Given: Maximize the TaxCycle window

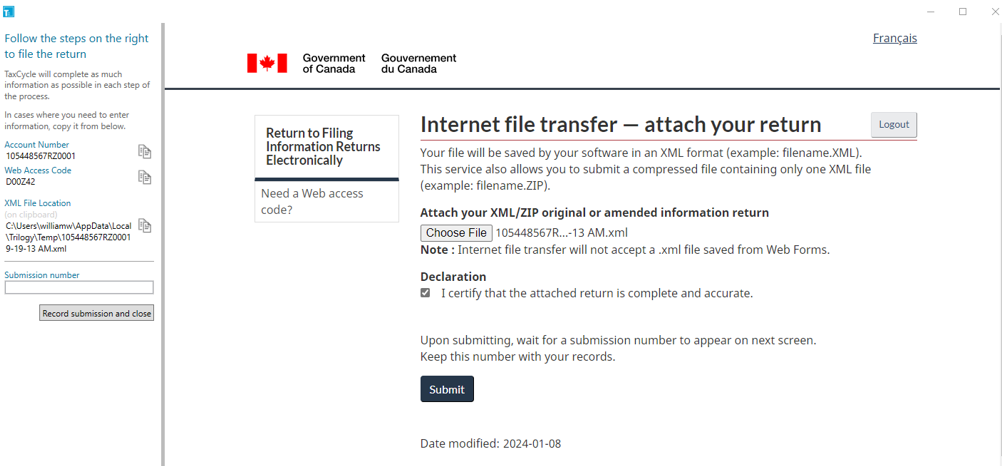Looking at the screenshot, I should tap(962, 12).
